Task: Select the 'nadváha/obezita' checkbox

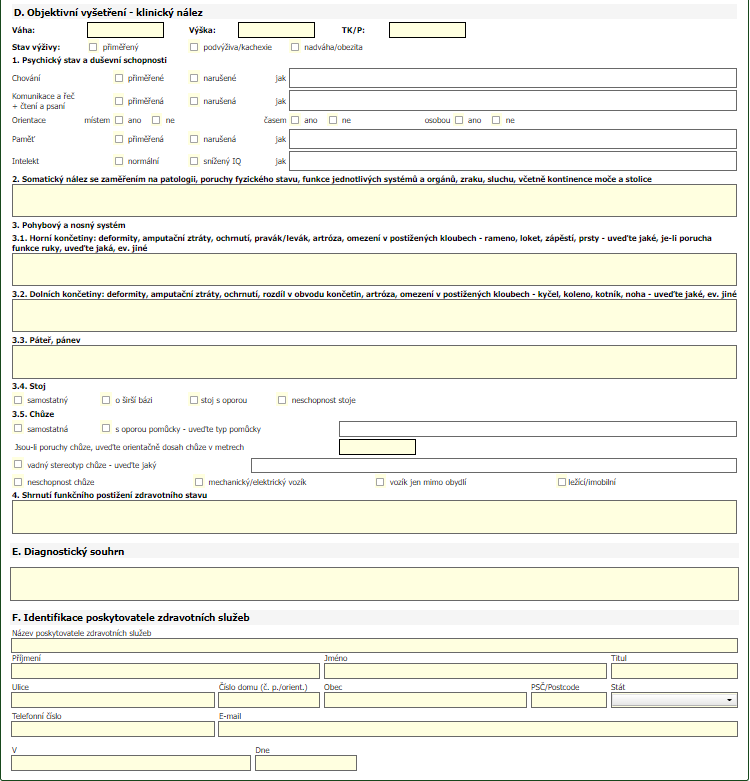Action: tap(295, 47)
